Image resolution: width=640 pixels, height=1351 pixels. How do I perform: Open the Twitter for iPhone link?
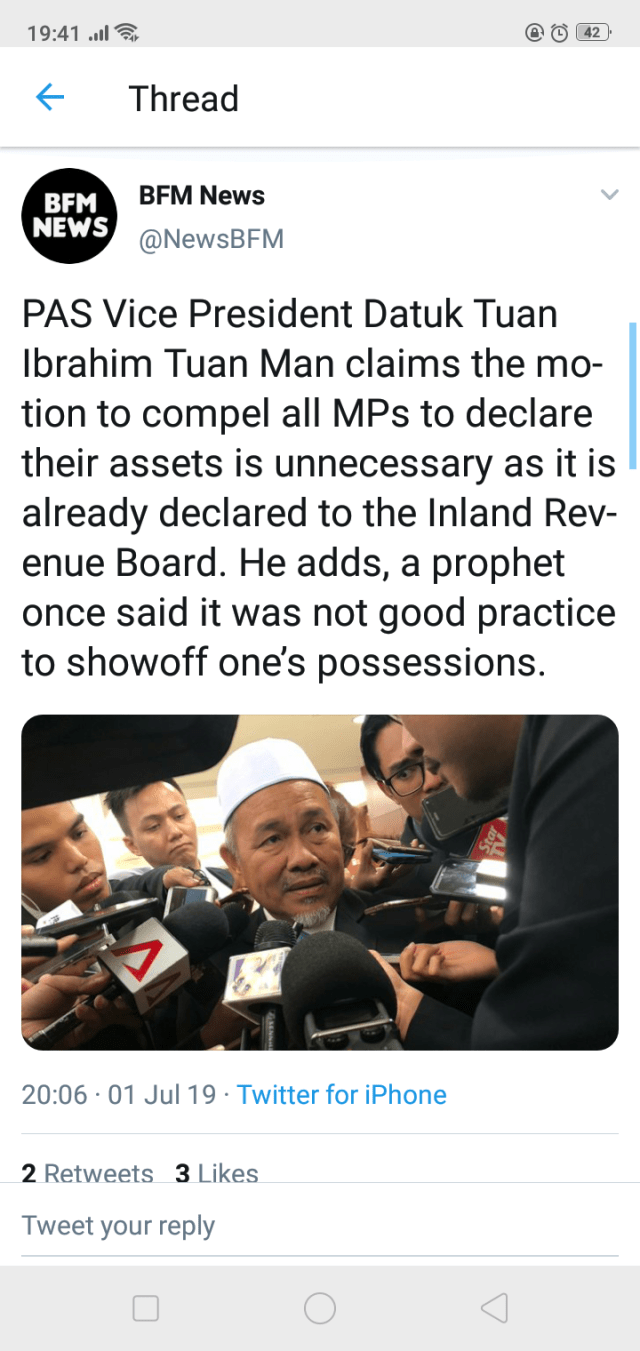coord(342,1095)
